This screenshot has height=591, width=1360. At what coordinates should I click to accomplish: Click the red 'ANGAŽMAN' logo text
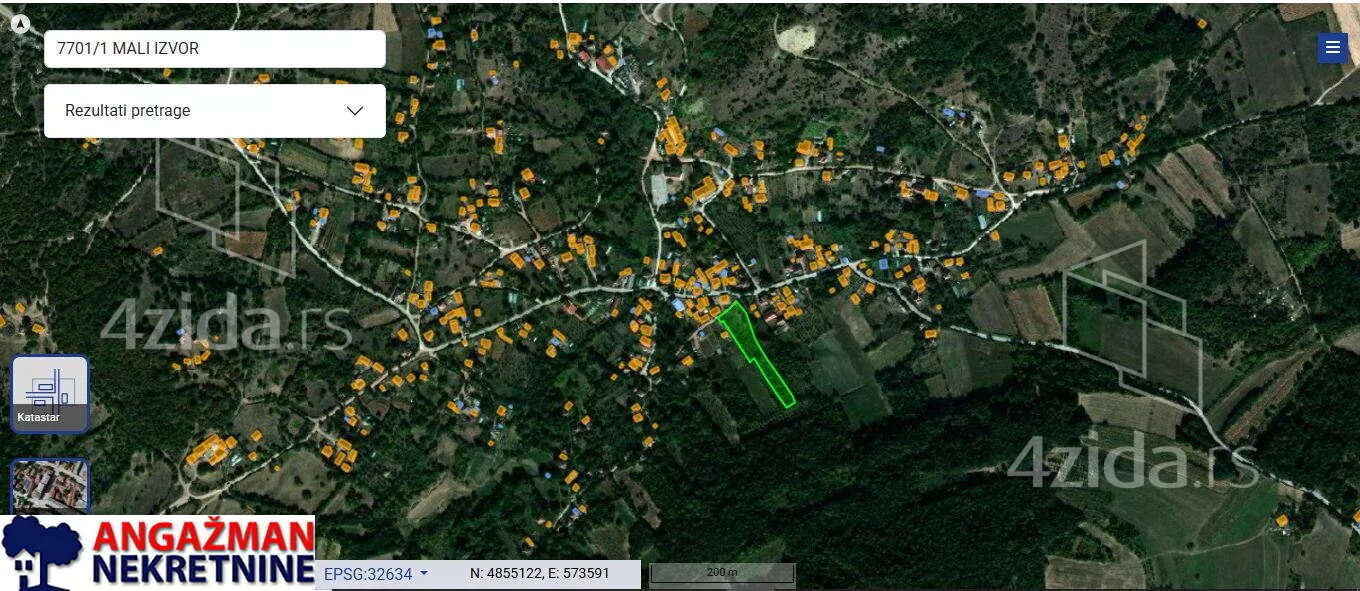pyautogui.click(x=203, y=536)
